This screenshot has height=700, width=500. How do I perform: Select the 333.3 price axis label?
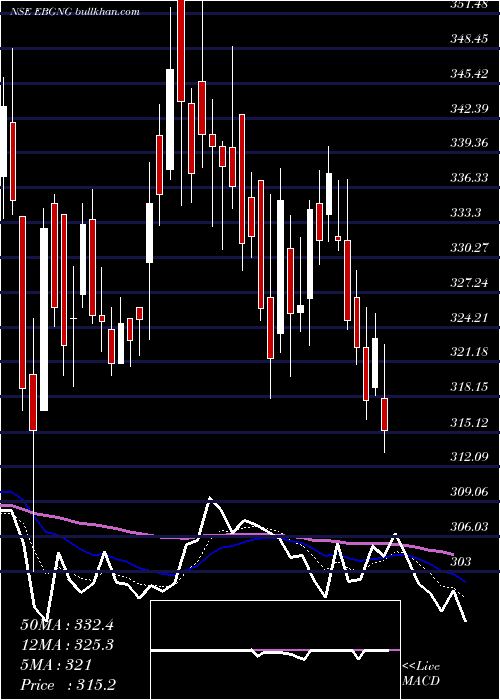point(466,213)
